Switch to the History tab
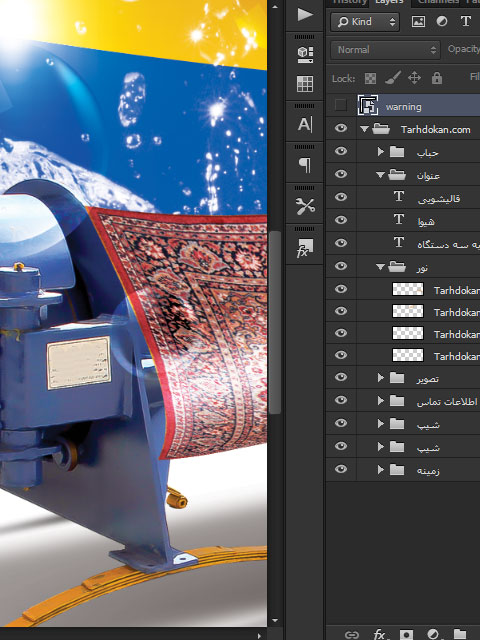 click(349, 2)
